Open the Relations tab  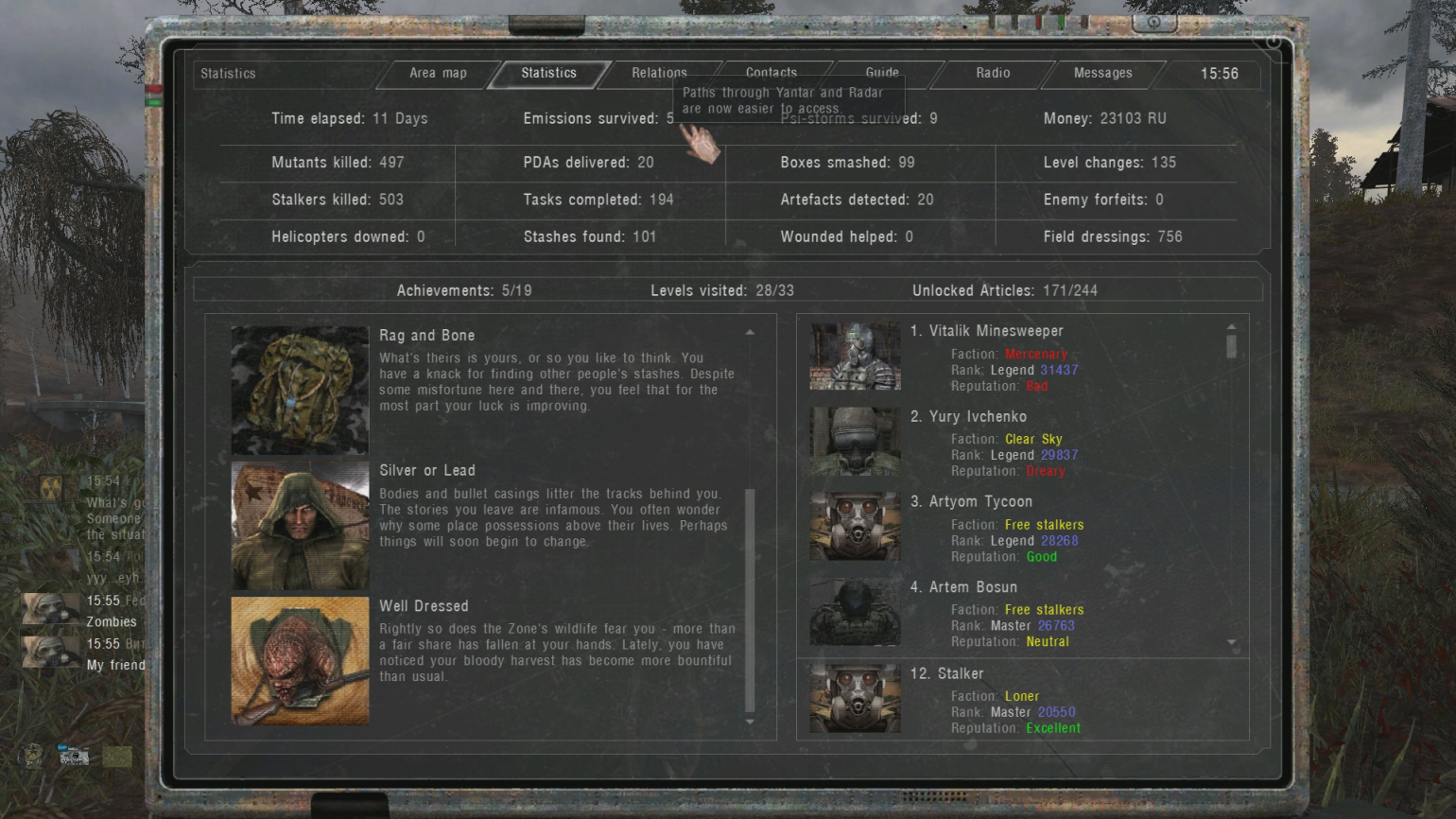click(659, 73)
